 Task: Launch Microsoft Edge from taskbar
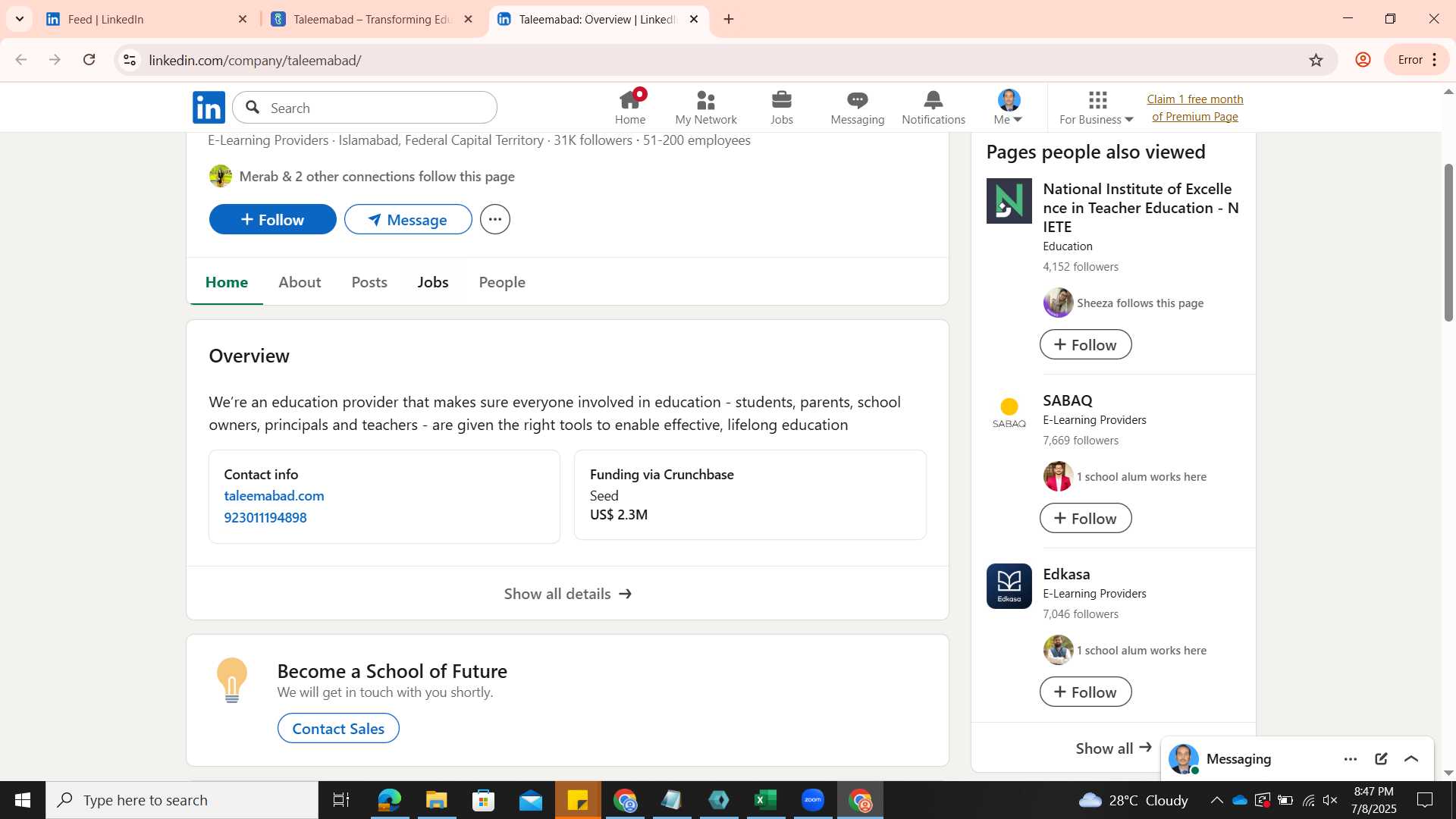(x=389, y=800)
